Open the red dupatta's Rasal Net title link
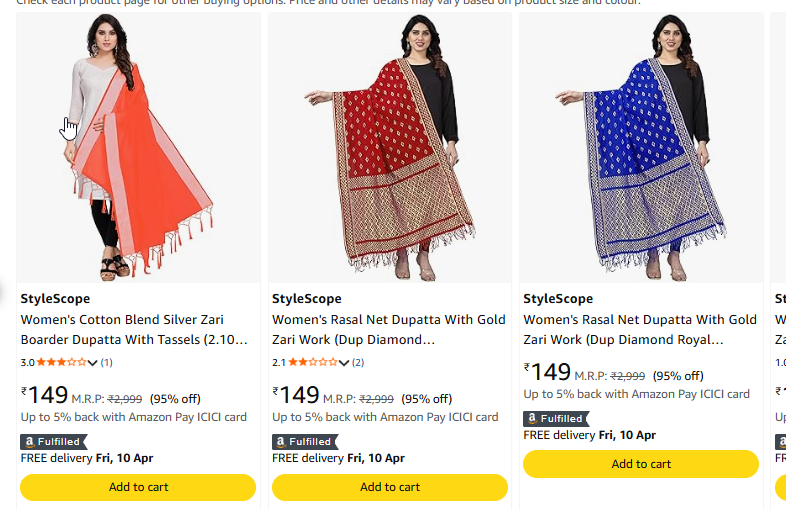This screenshot has height=510, width=786. click(x=388, y=330)
